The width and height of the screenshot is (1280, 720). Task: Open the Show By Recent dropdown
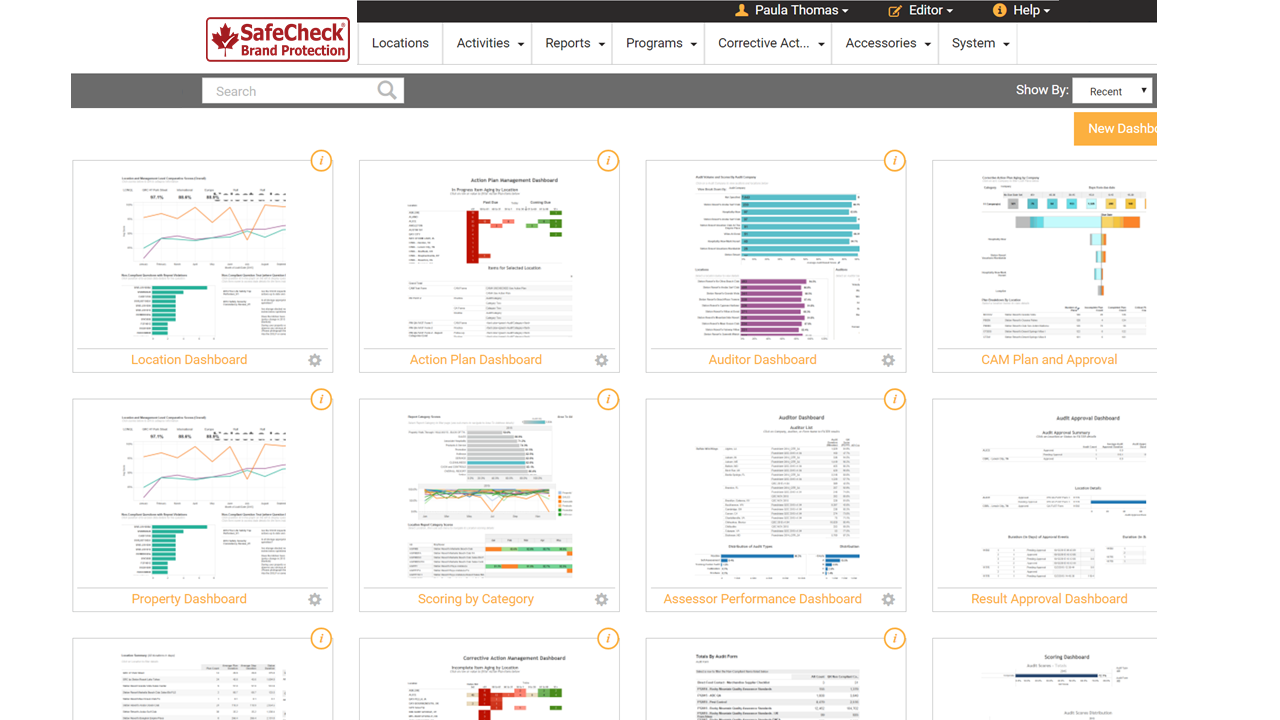(1112, 90)
